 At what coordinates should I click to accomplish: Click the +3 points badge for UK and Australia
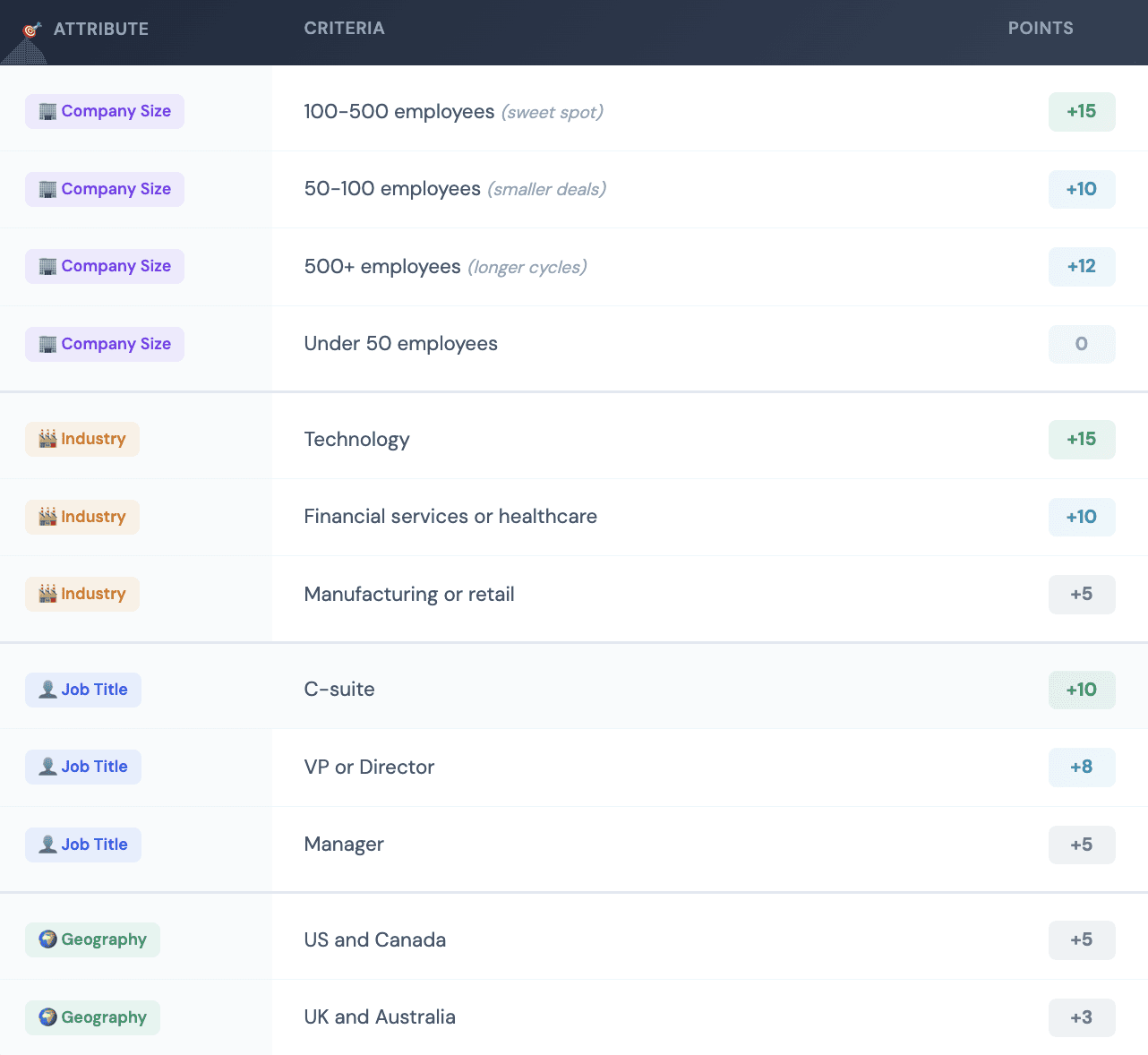click(1082, 1017)
